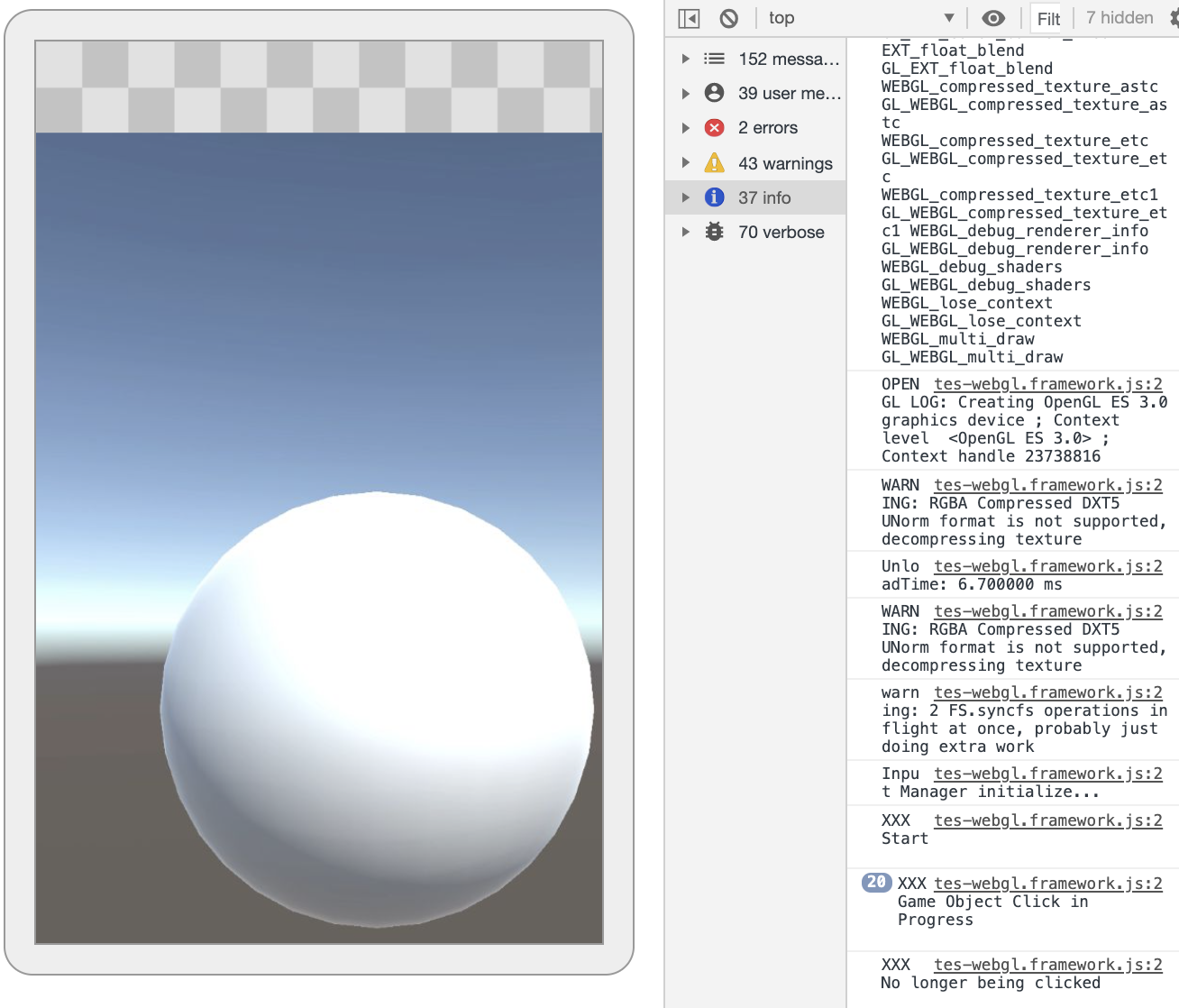The width and height of the screenshot is (1179, 1008).
Task: Select the 37 info message category
Action: 764,197
